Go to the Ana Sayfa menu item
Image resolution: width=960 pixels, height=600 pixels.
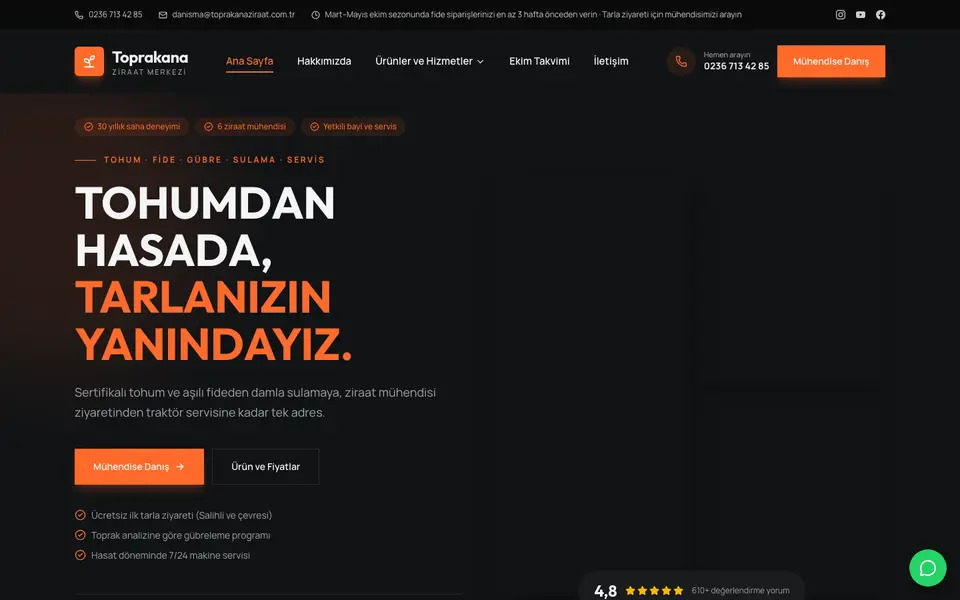(249, 61)
